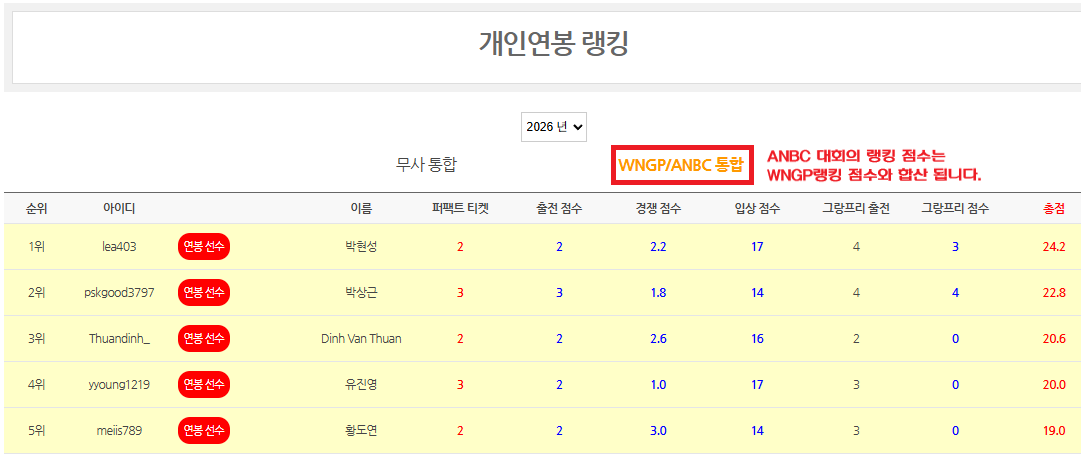1081x456 pixels.
Task: Click total score 24.2 in first row
Action: [1053, 247]
